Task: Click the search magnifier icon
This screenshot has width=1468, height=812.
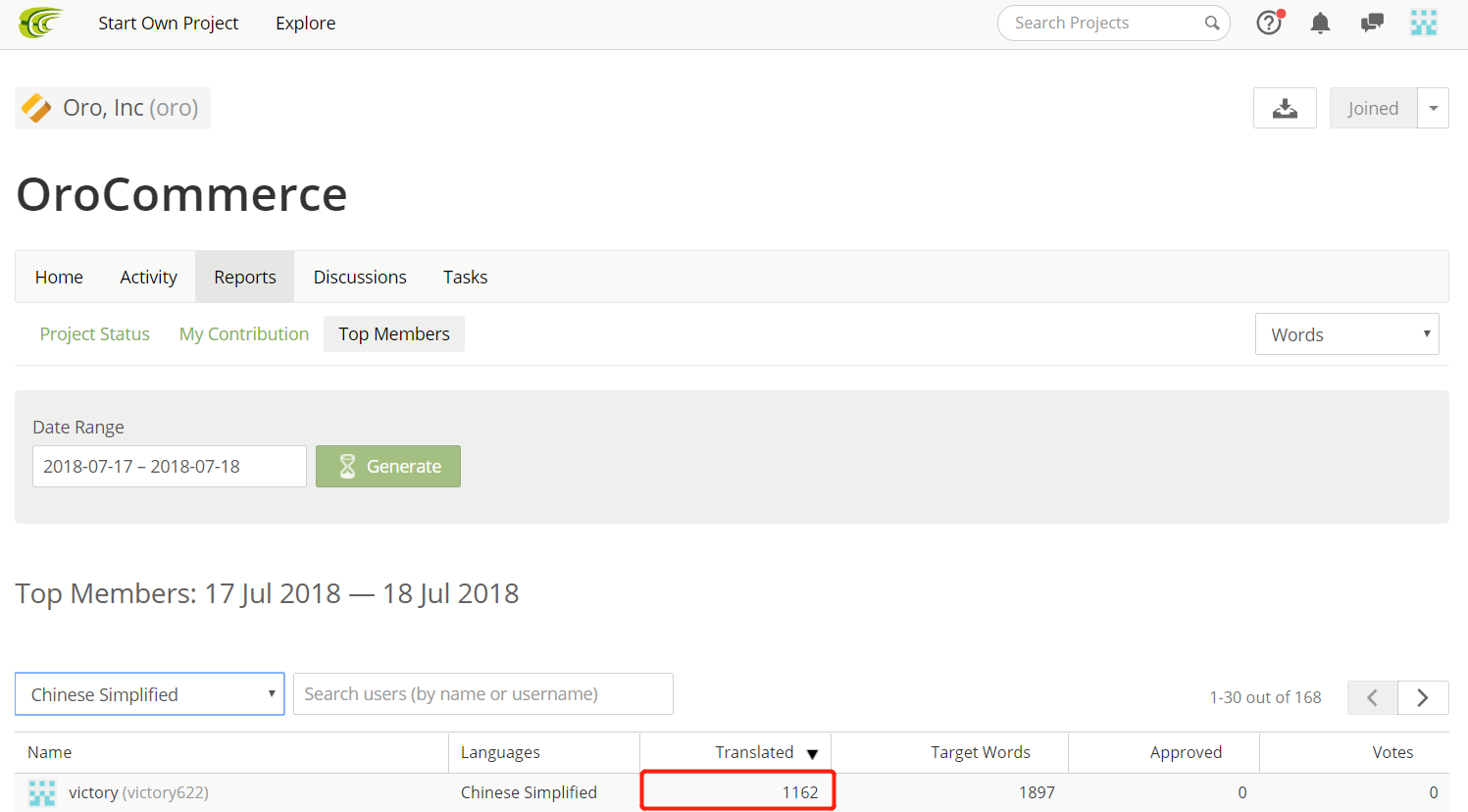Action: click(1212, 23)
